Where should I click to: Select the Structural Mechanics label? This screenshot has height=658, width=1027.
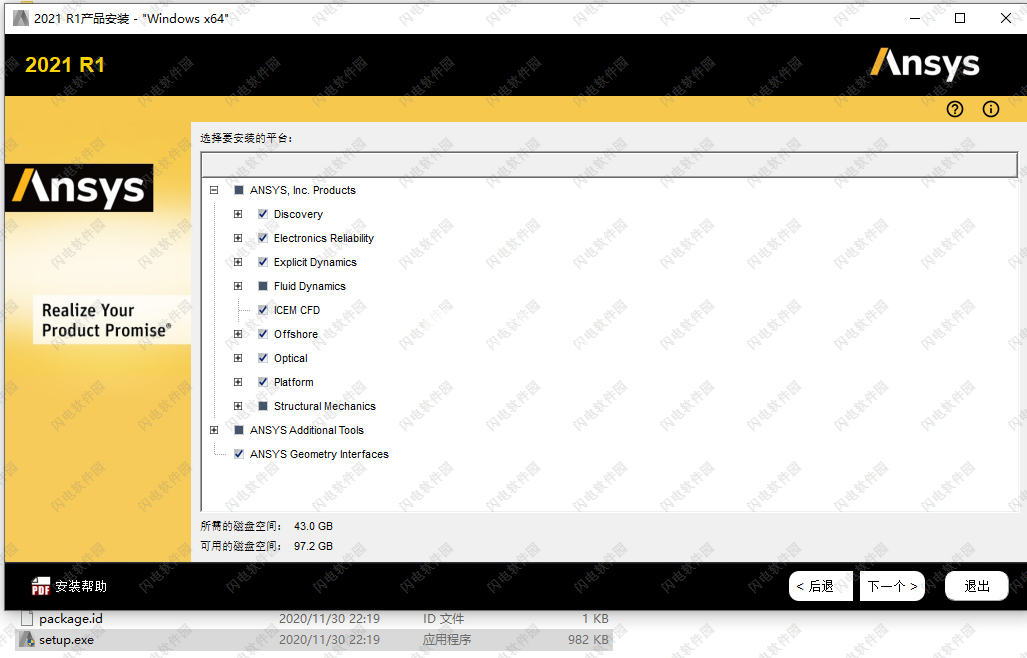point(325,406)
